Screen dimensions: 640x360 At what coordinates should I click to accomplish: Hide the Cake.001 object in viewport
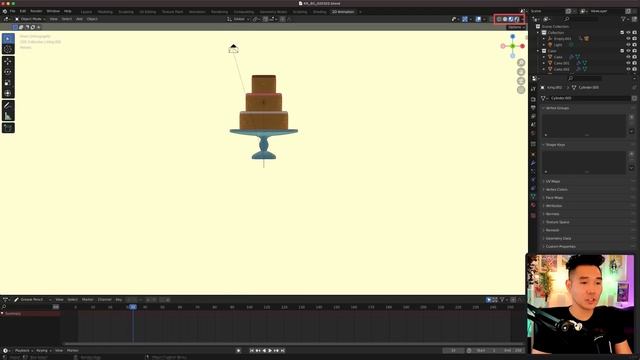coord(629,63)
